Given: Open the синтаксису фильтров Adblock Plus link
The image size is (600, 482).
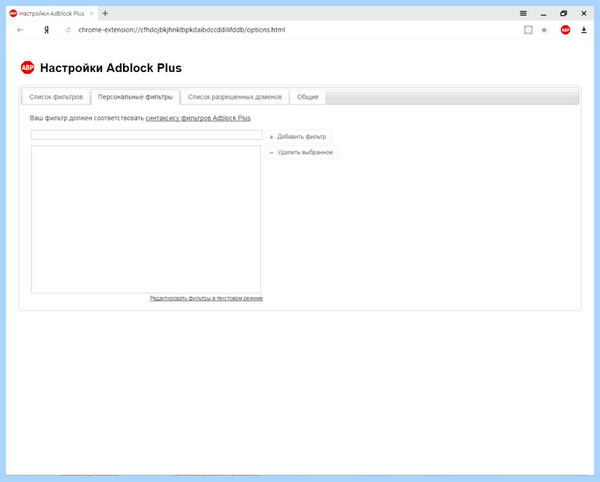Looking at the screenshot, I should click(x=198, y=118).
